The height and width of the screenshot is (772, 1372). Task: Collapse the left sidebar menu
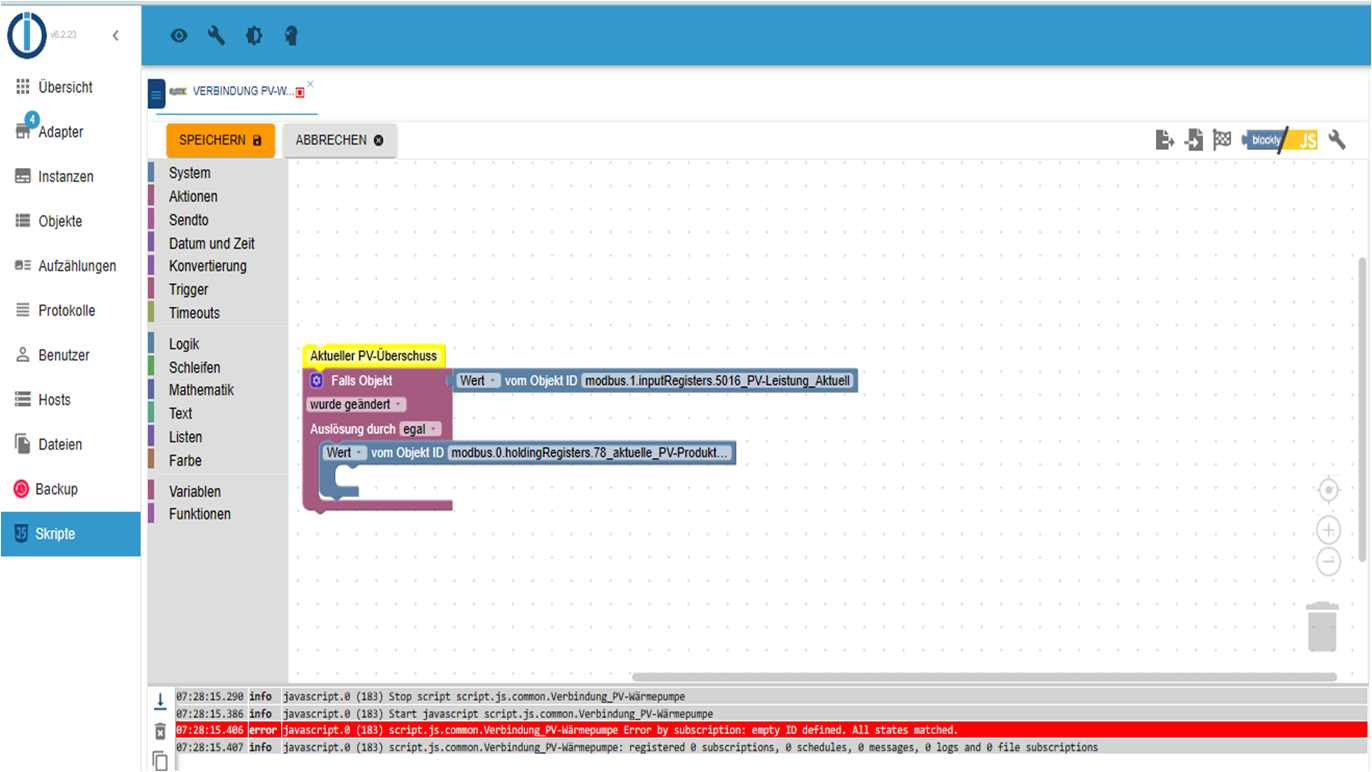(x=115, y=36)
